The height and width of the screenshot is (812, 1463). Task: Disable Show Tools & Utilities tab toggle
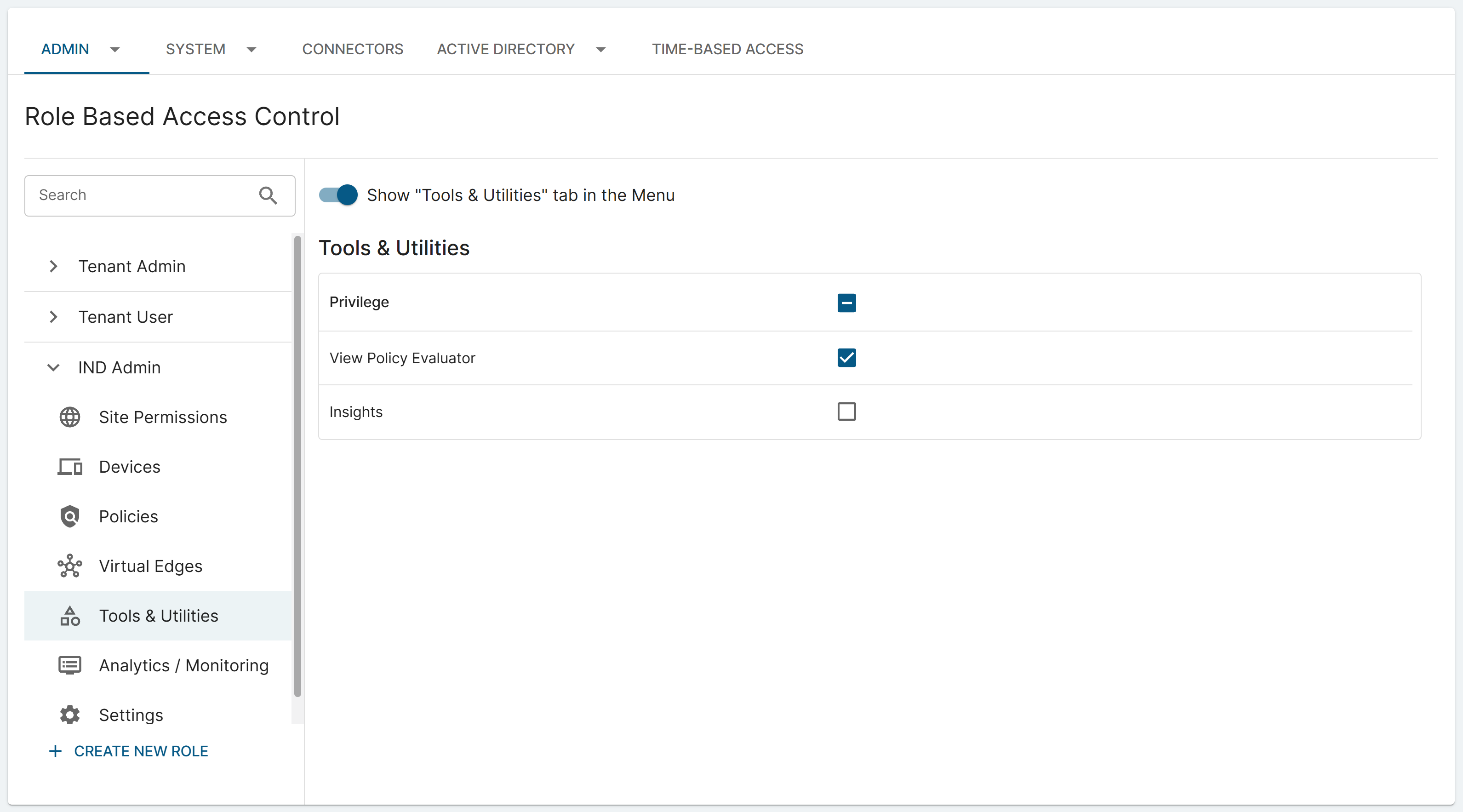(x=338, y=195)
